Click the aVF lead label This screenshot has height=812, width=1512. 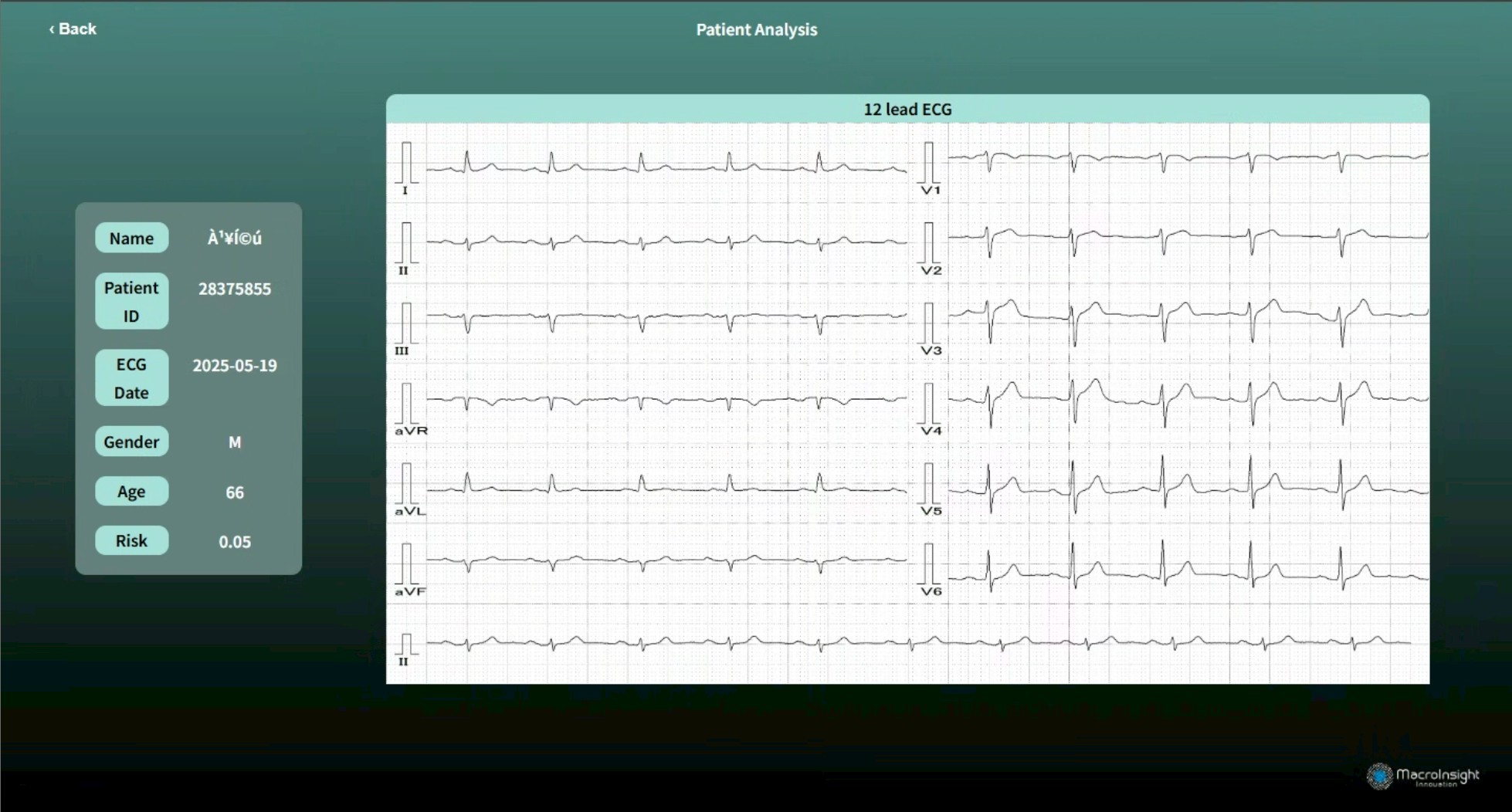pos(410,591)
